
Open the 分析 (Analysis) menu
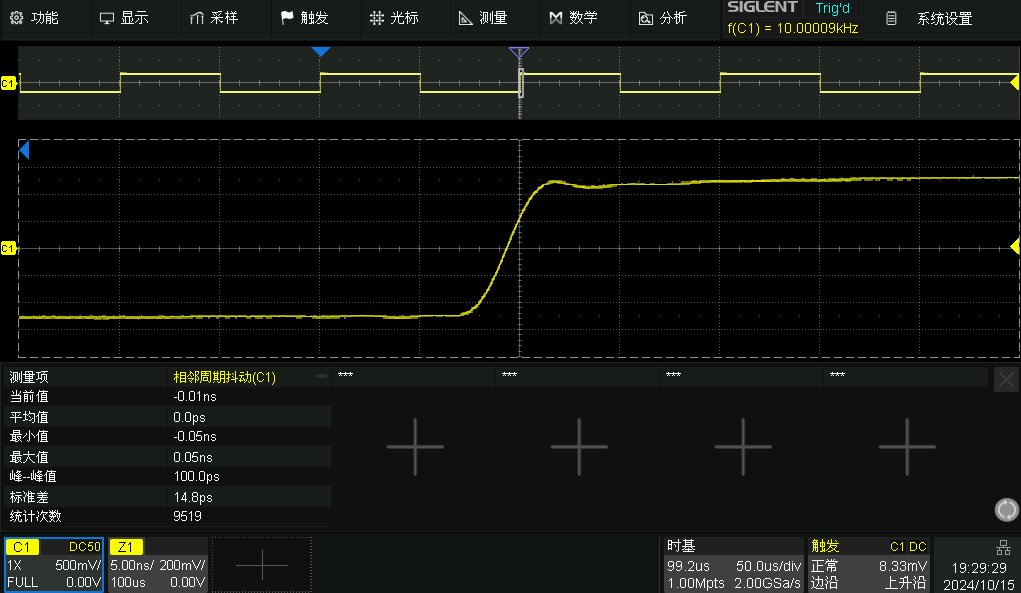click(663, 18)
